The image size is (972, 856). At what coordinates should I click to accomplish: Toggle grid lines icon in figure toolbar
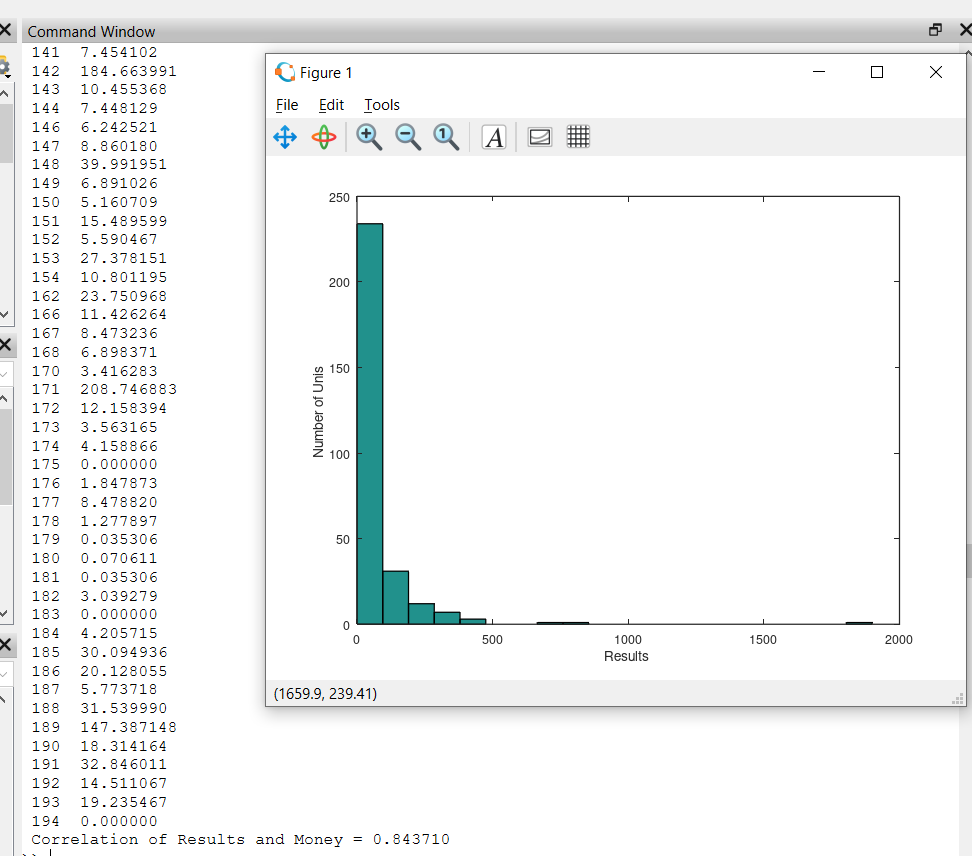(578, 137)
